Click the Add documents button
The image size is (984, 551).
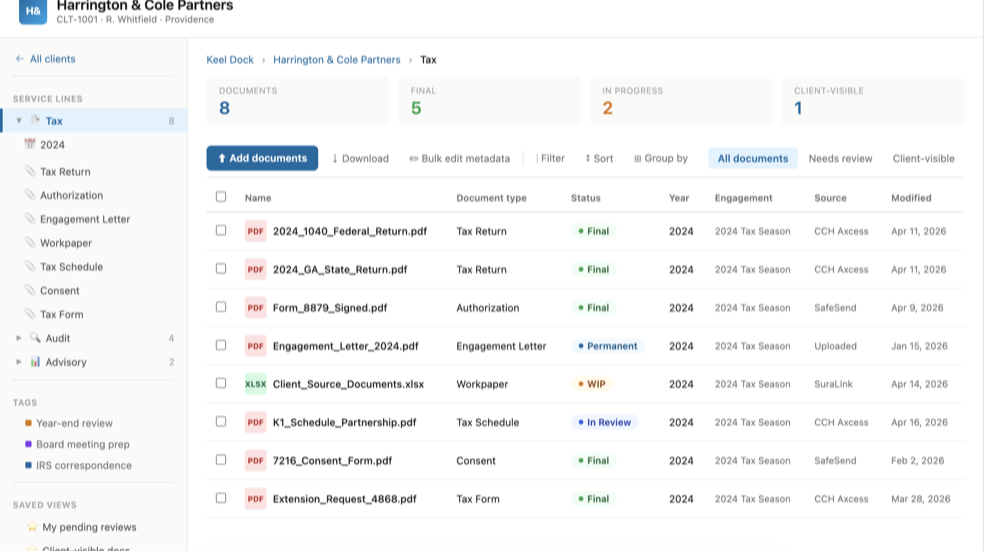point(262,158)
